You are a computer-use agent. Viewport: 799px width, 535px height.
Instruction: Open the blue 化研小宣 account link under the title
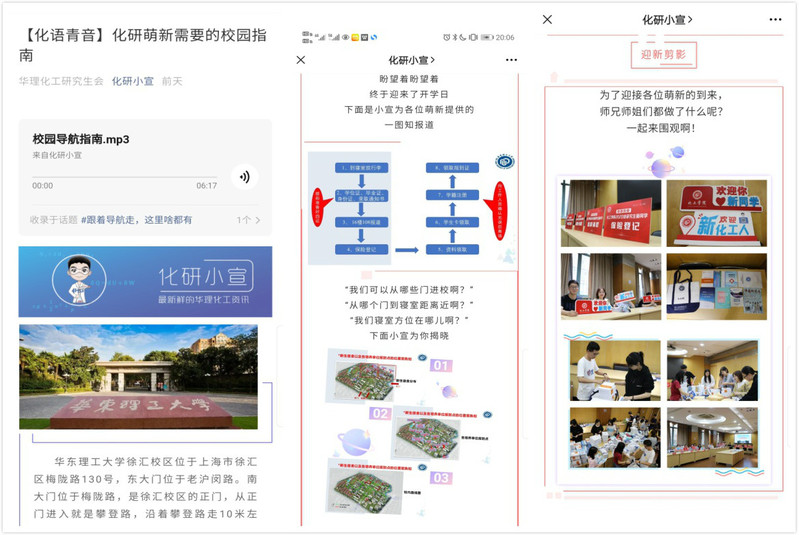pos(132,81)
